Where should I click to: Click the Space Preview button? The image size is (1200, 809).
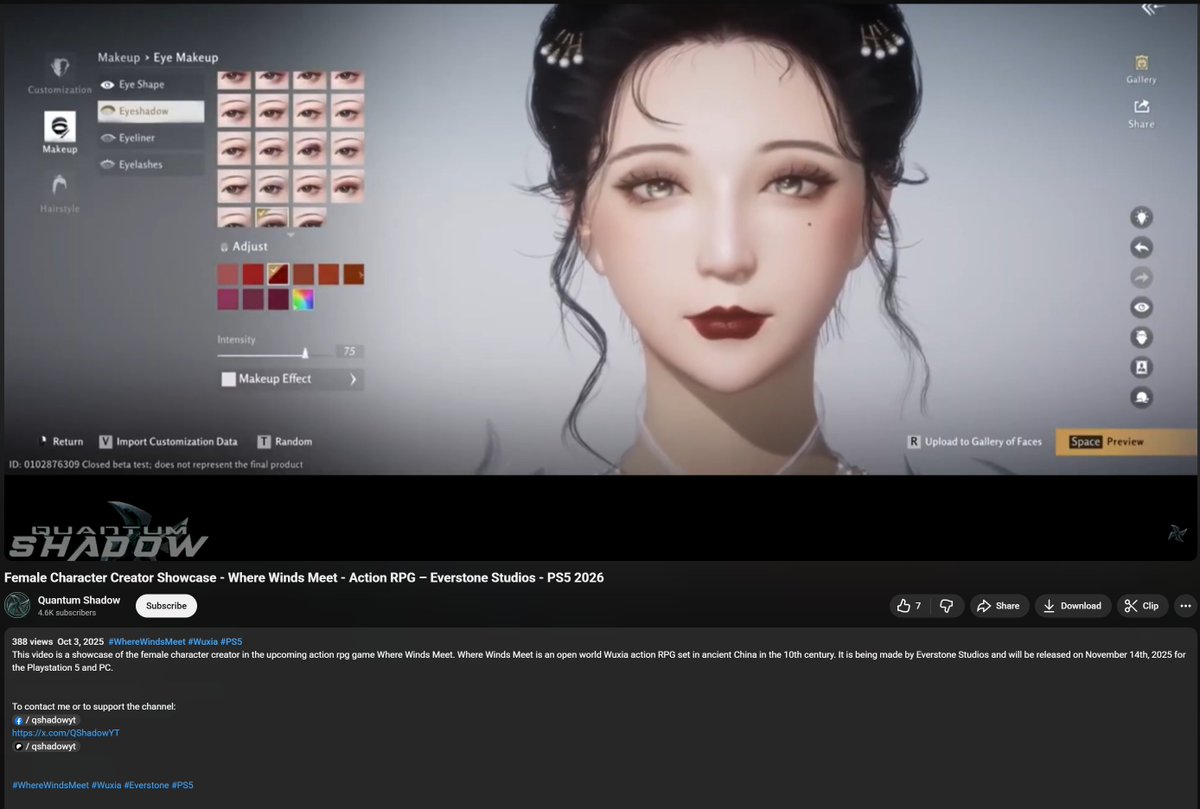1125,441
